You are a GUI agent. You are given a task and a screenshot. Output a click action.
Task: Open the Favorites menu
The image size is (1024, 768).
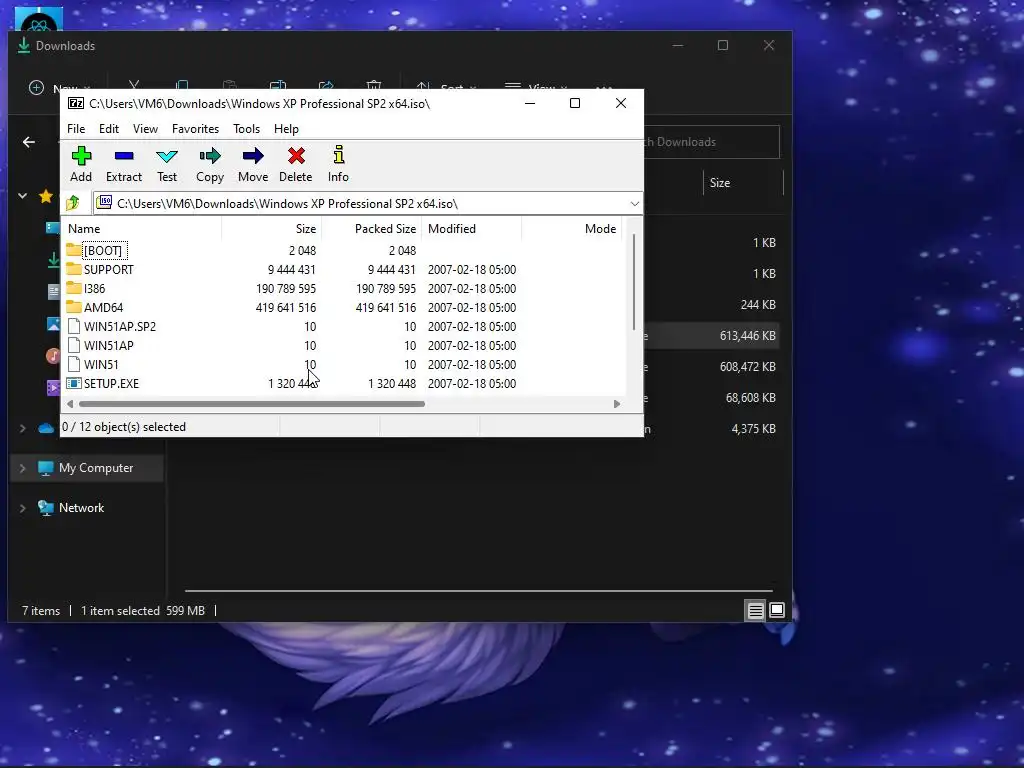point(195,129)
